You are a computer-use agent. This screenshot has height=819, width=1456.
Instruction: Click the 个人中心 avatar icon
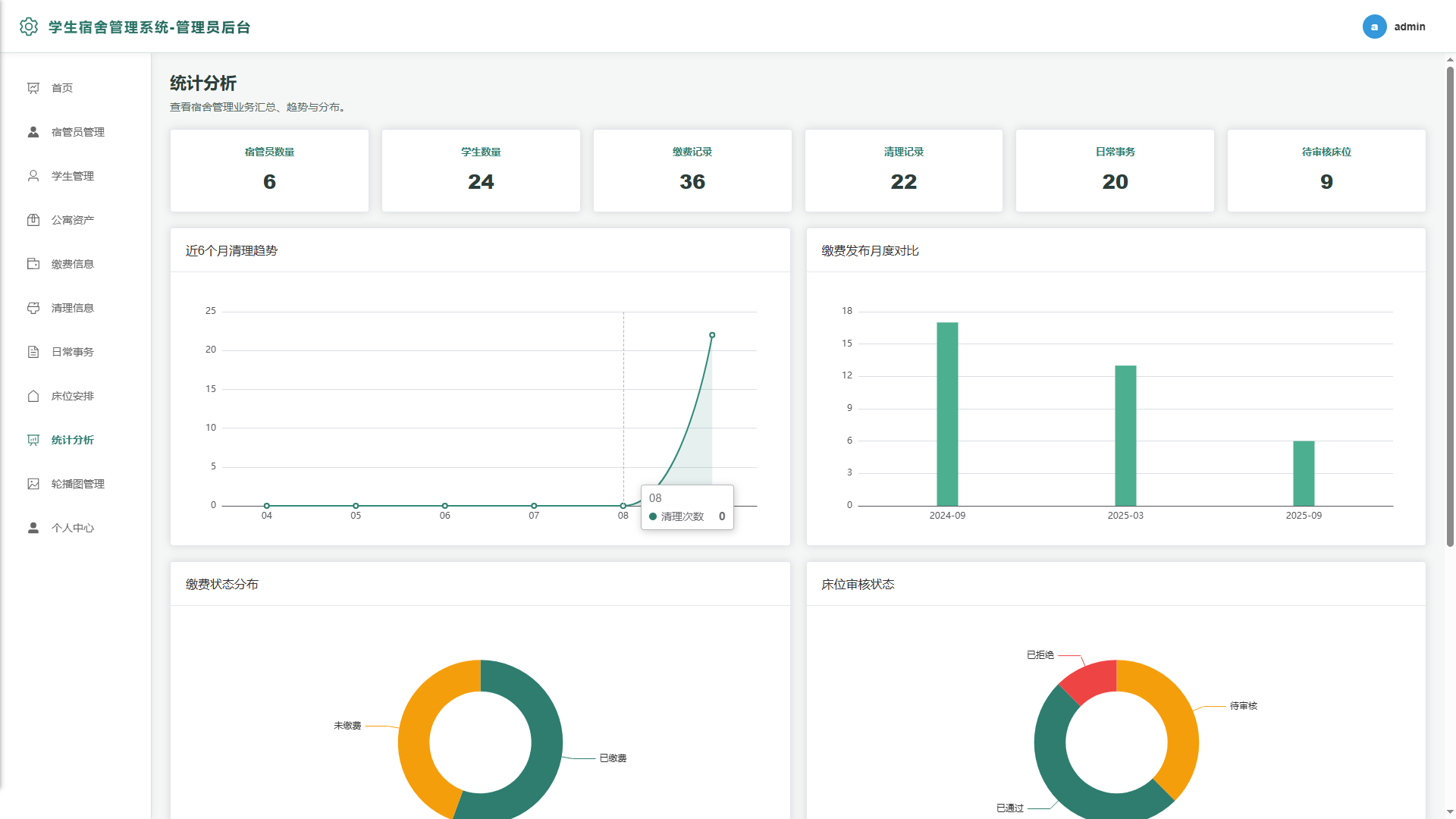[x=33, y=528]
